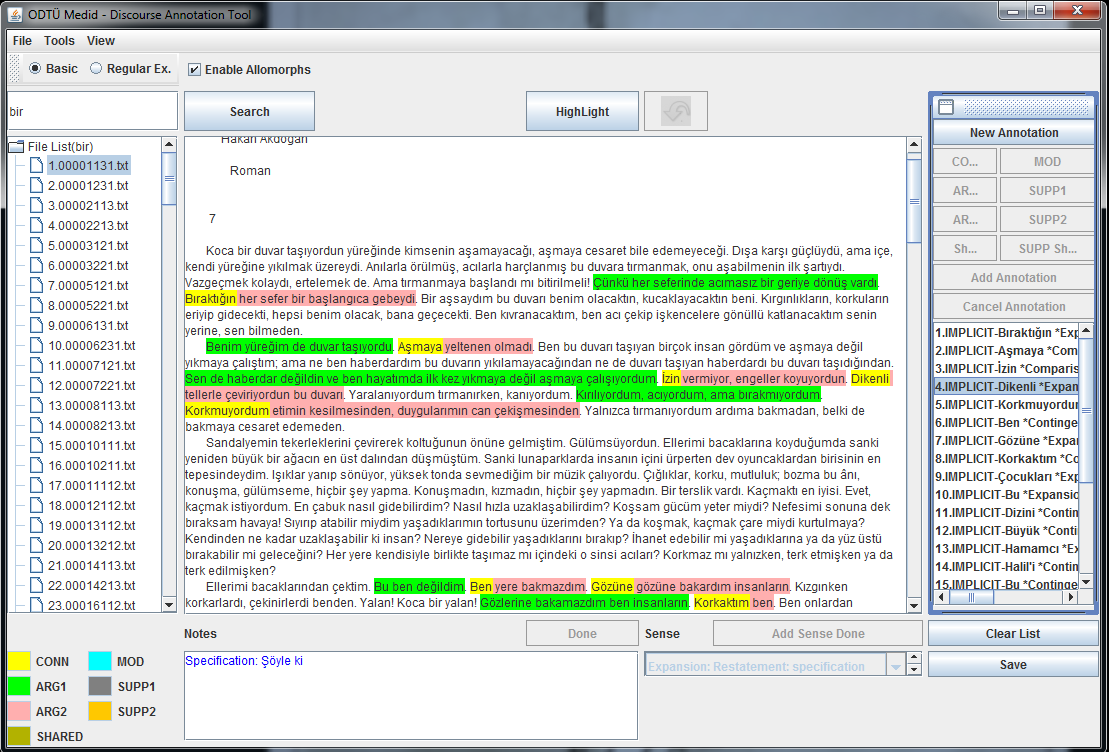
Task: Click the SUPP Sh... button
Action: click(x=1047, y=248)
